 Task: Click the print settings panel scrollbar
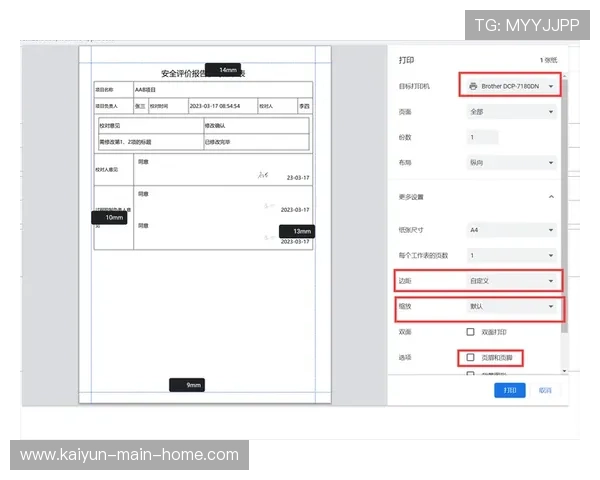565,200
